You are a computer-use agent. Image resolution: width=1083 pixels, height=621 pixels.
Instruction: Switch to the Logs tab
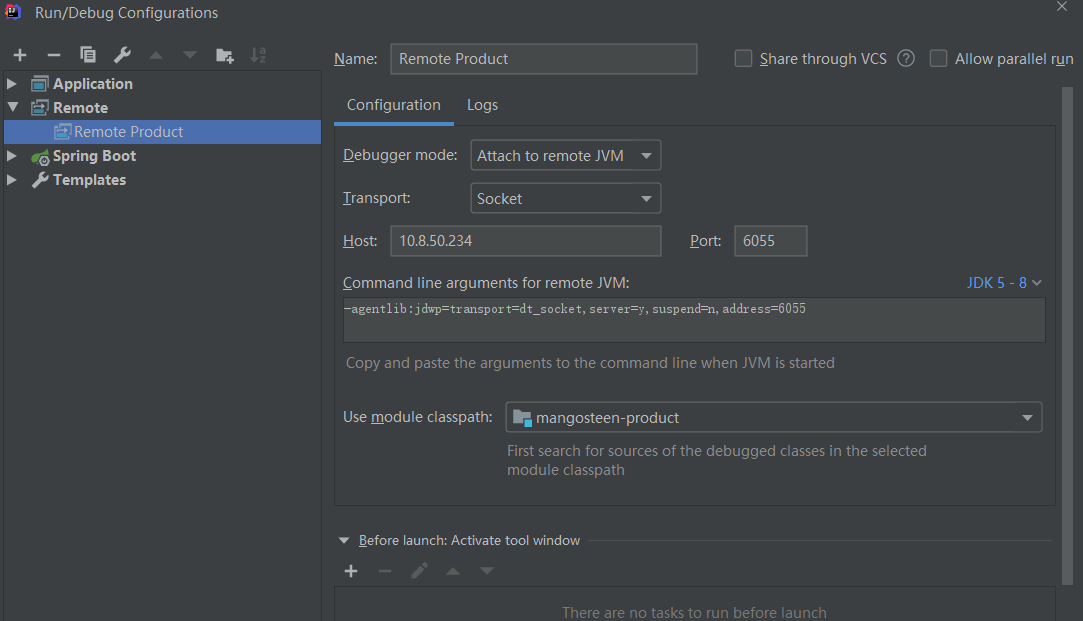[x=482, y=105]
